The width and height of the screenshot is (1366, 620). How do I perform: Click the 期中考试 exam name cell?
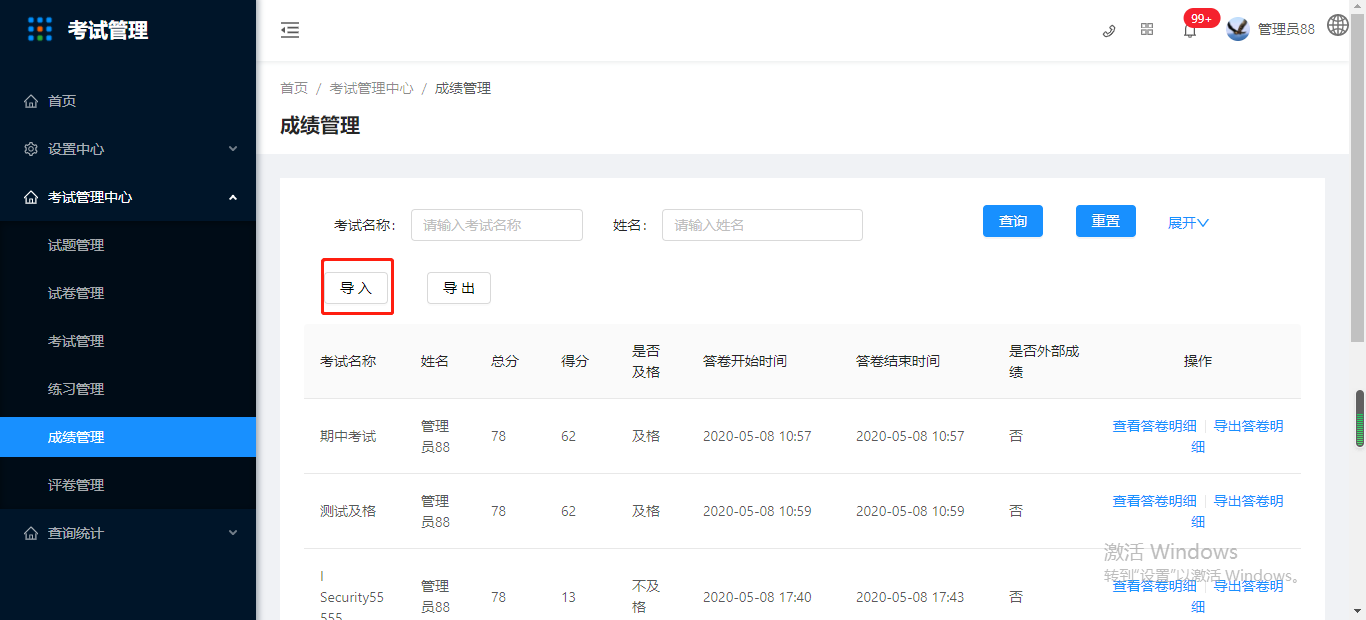click(x=348, y=436)
